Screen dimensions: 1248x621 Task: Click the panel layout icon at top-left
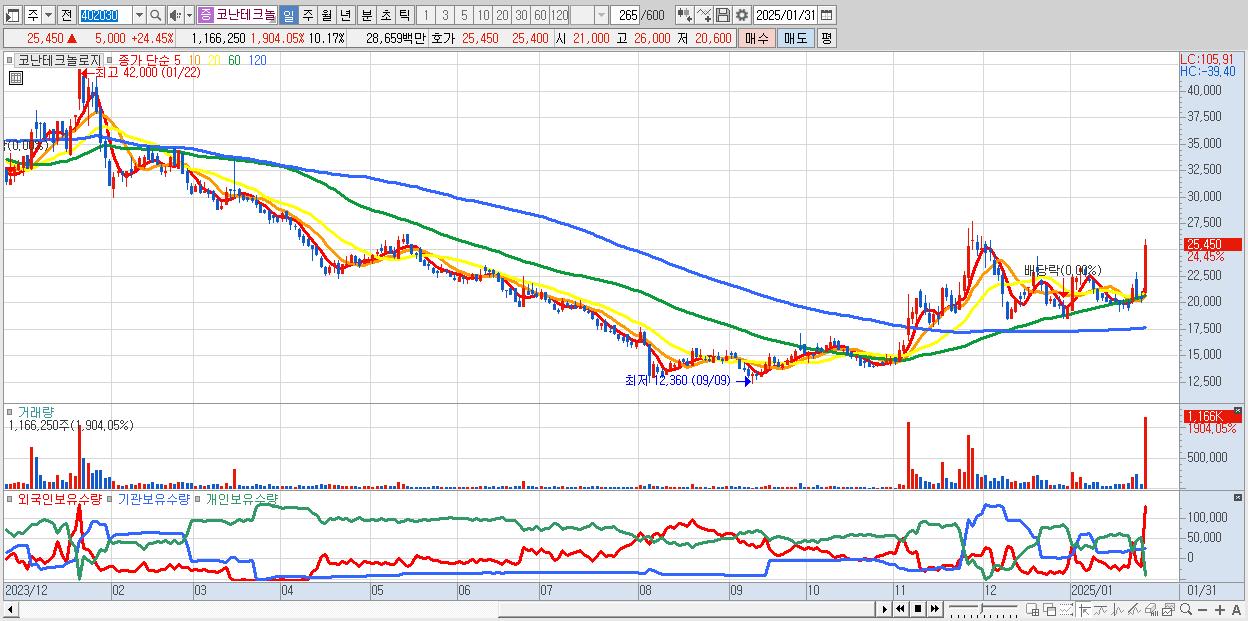12,15
